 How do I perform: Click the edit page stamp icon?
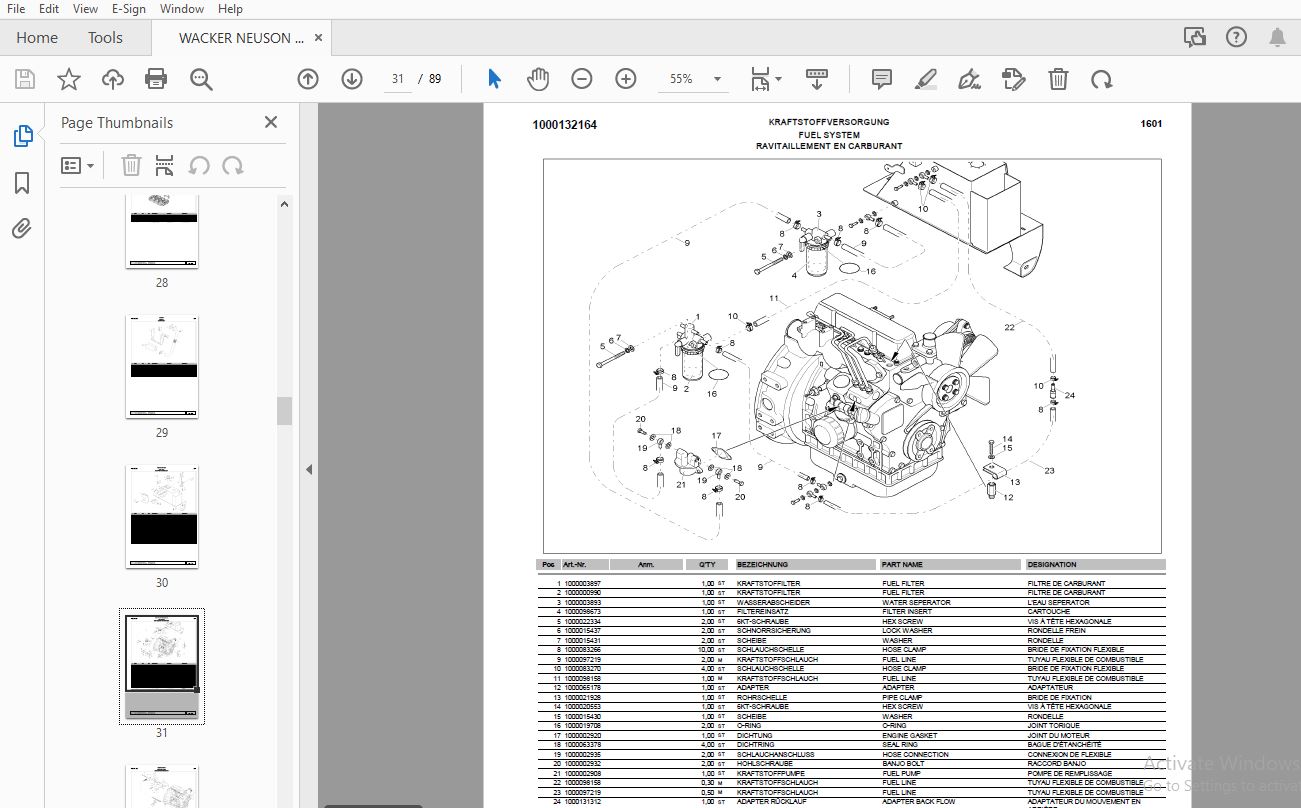1014,79
